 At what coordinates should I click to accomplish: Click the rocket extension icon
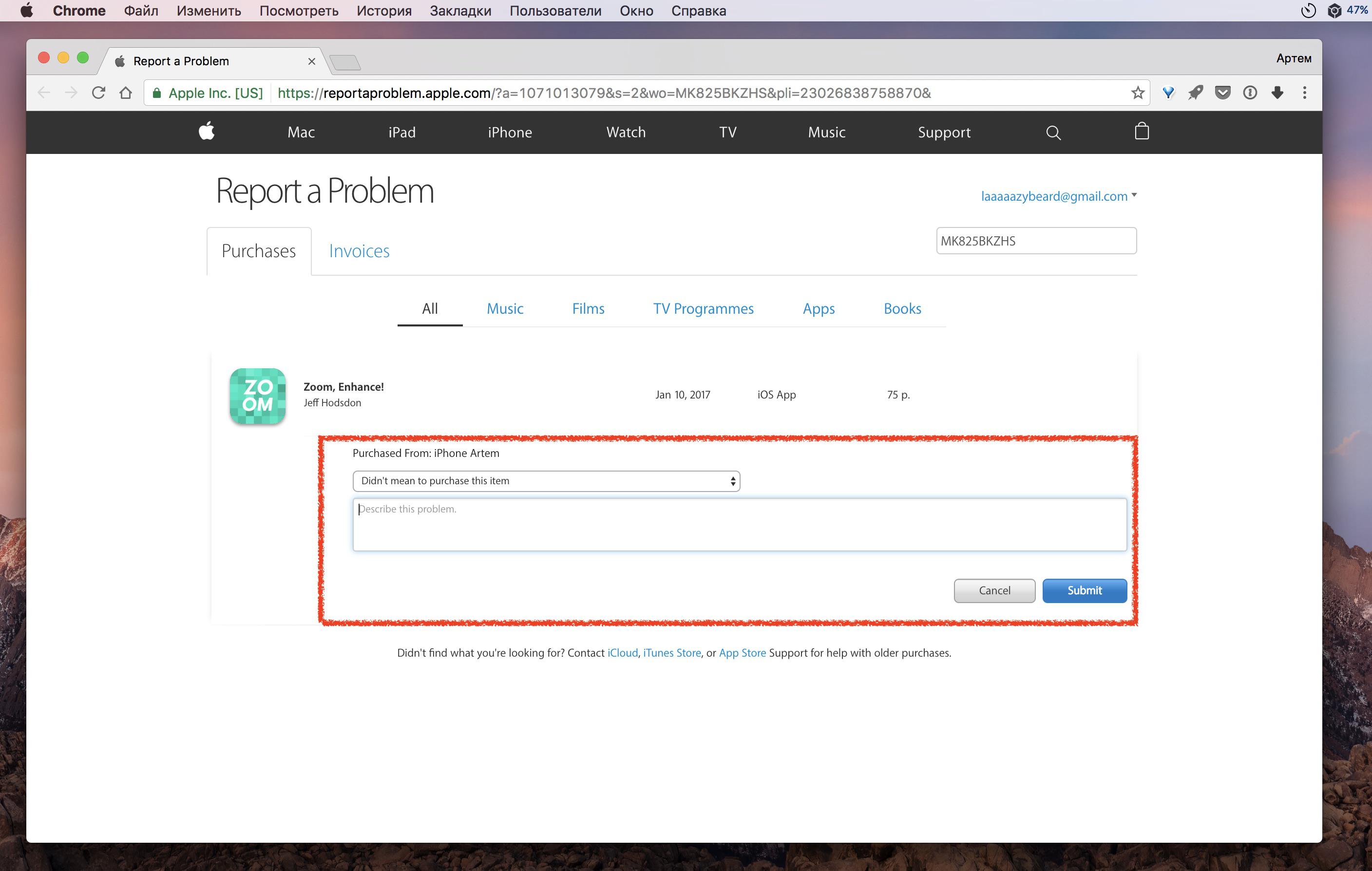[1195, 93]
